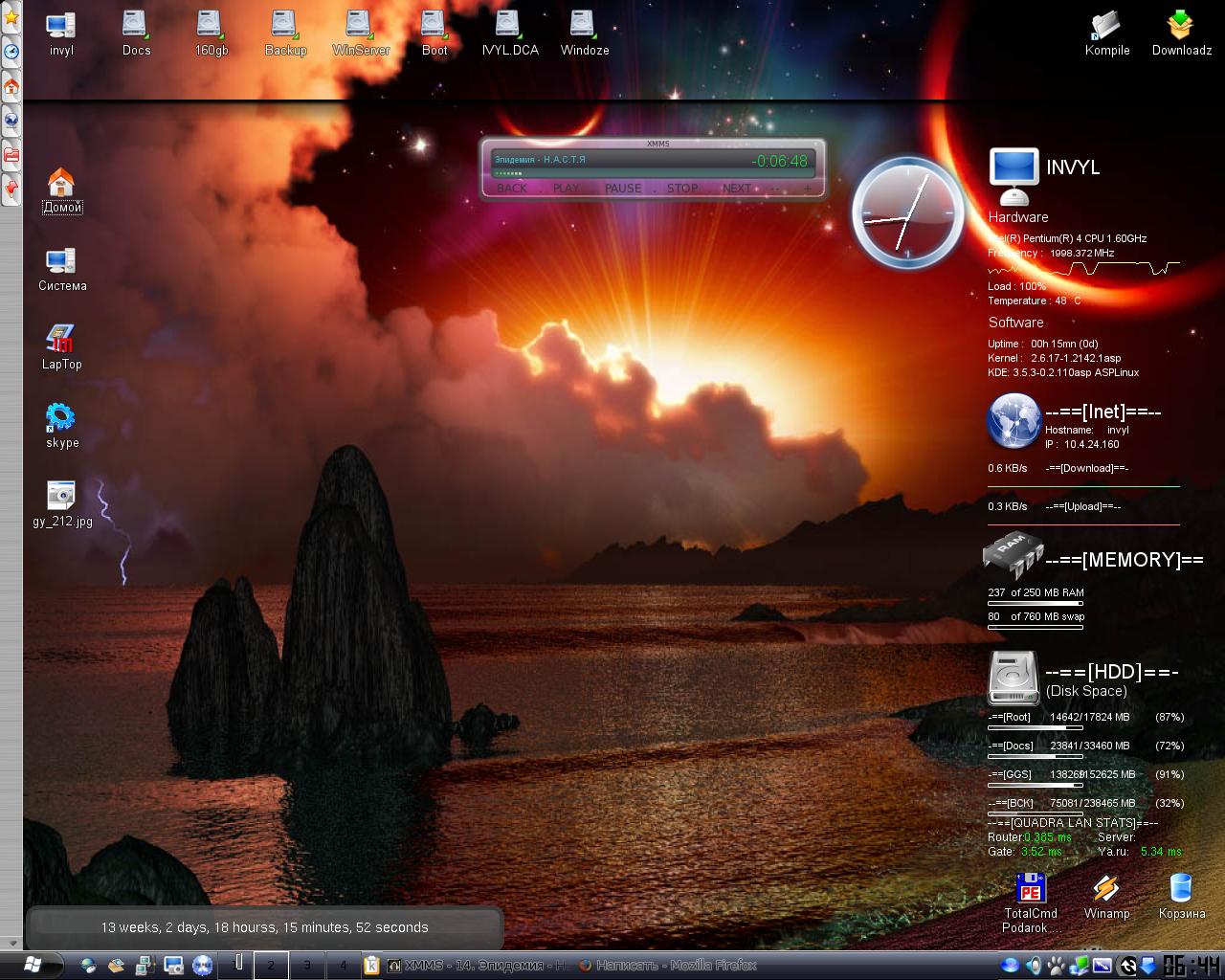Click the red pushpin sidebar icon
The height and width of the screenshot is (980, 1225).
point(11,189)
